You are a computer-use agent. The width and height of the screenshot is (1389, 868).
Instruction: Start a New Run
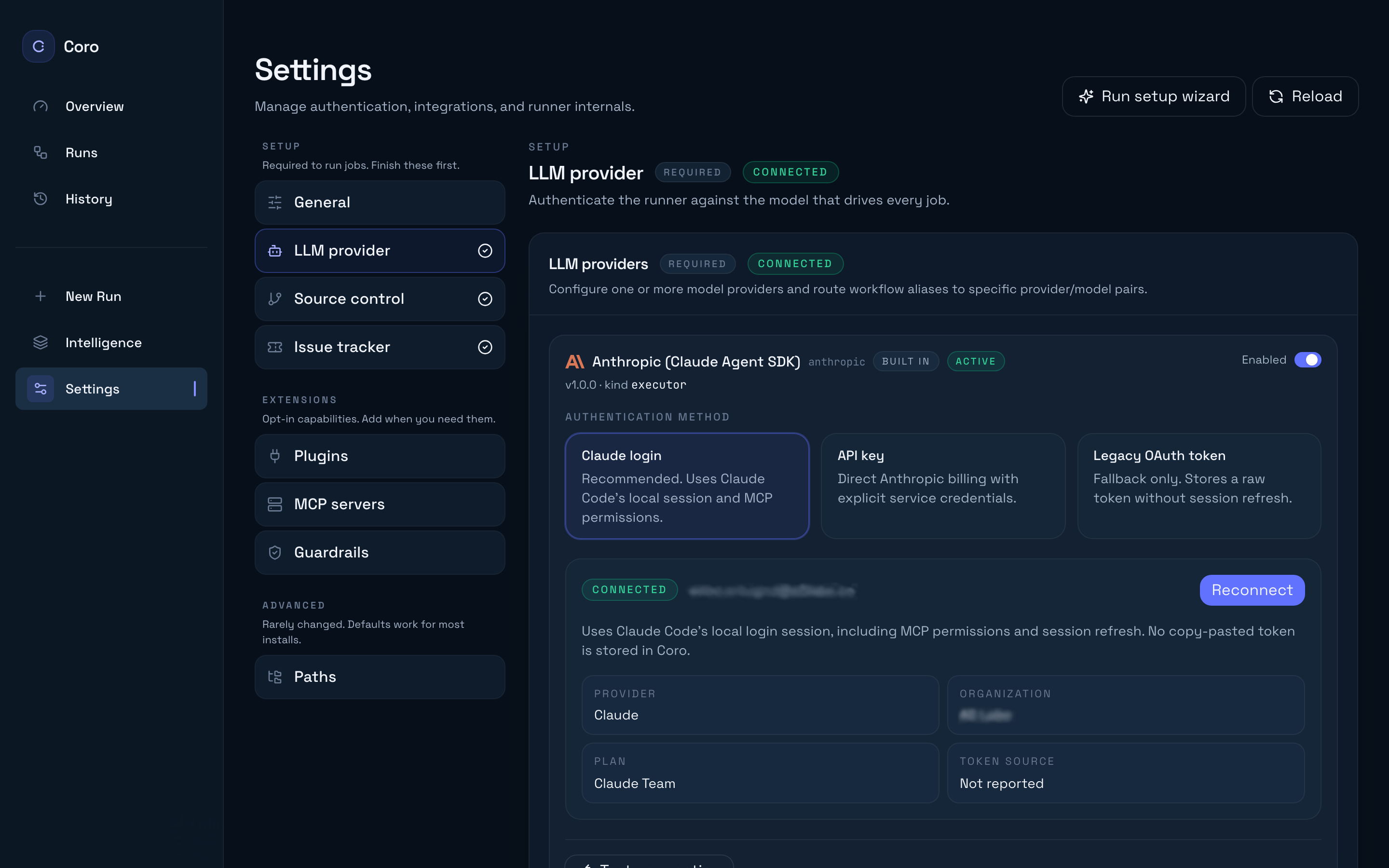[x=111, y=296]
